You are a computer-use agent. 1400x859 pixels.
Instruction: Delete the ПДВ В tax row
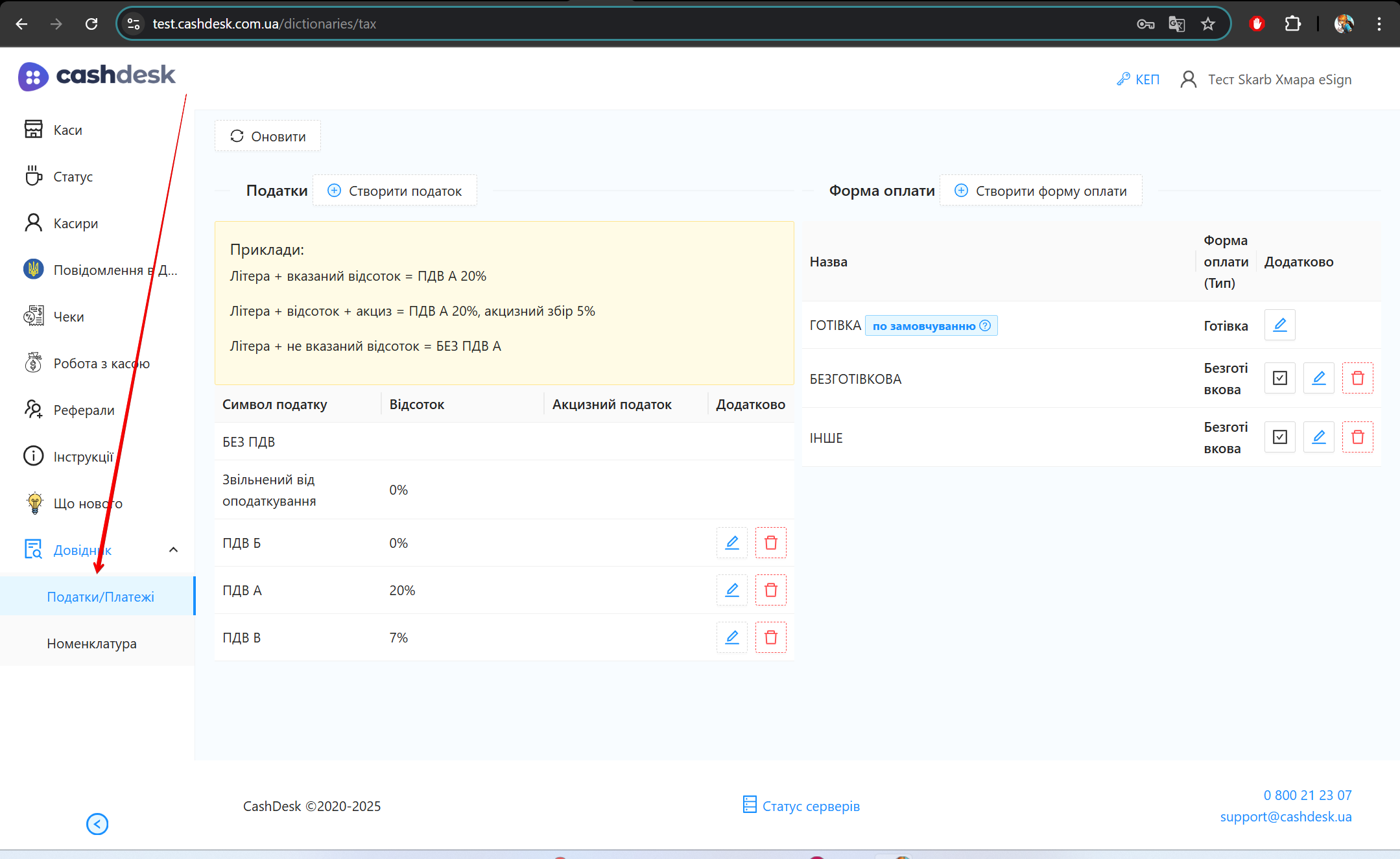tap(770, 637)
